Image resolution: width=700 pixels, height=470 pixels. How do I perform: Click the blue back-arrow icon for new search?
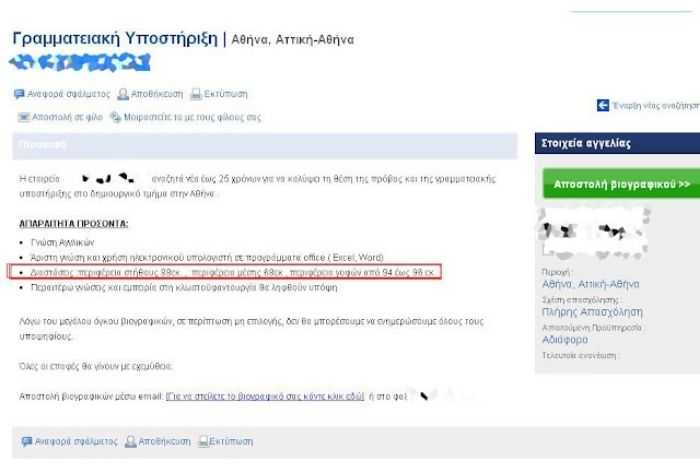pos(603,105)
